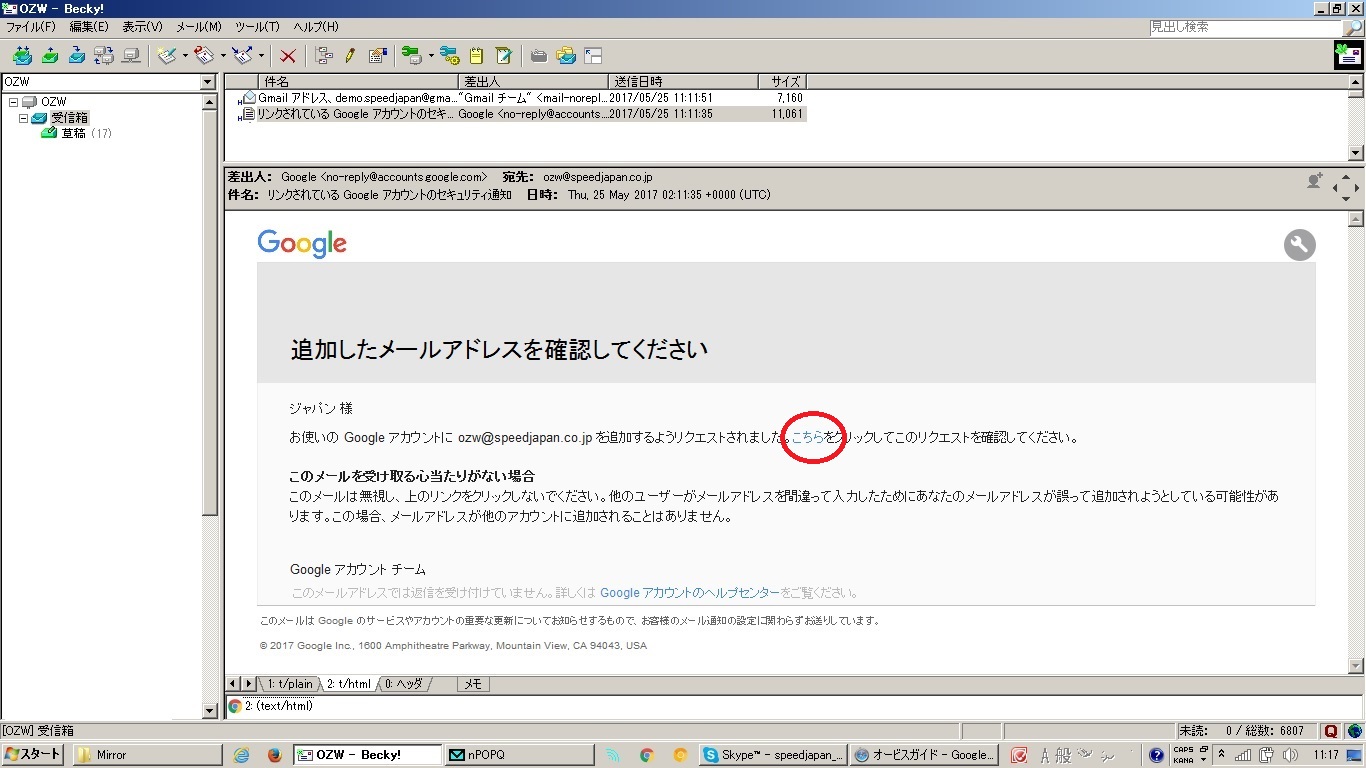Click the properties sheet icon after pencil
Viewport: 1366px width, 768px height.
point(377,56)
